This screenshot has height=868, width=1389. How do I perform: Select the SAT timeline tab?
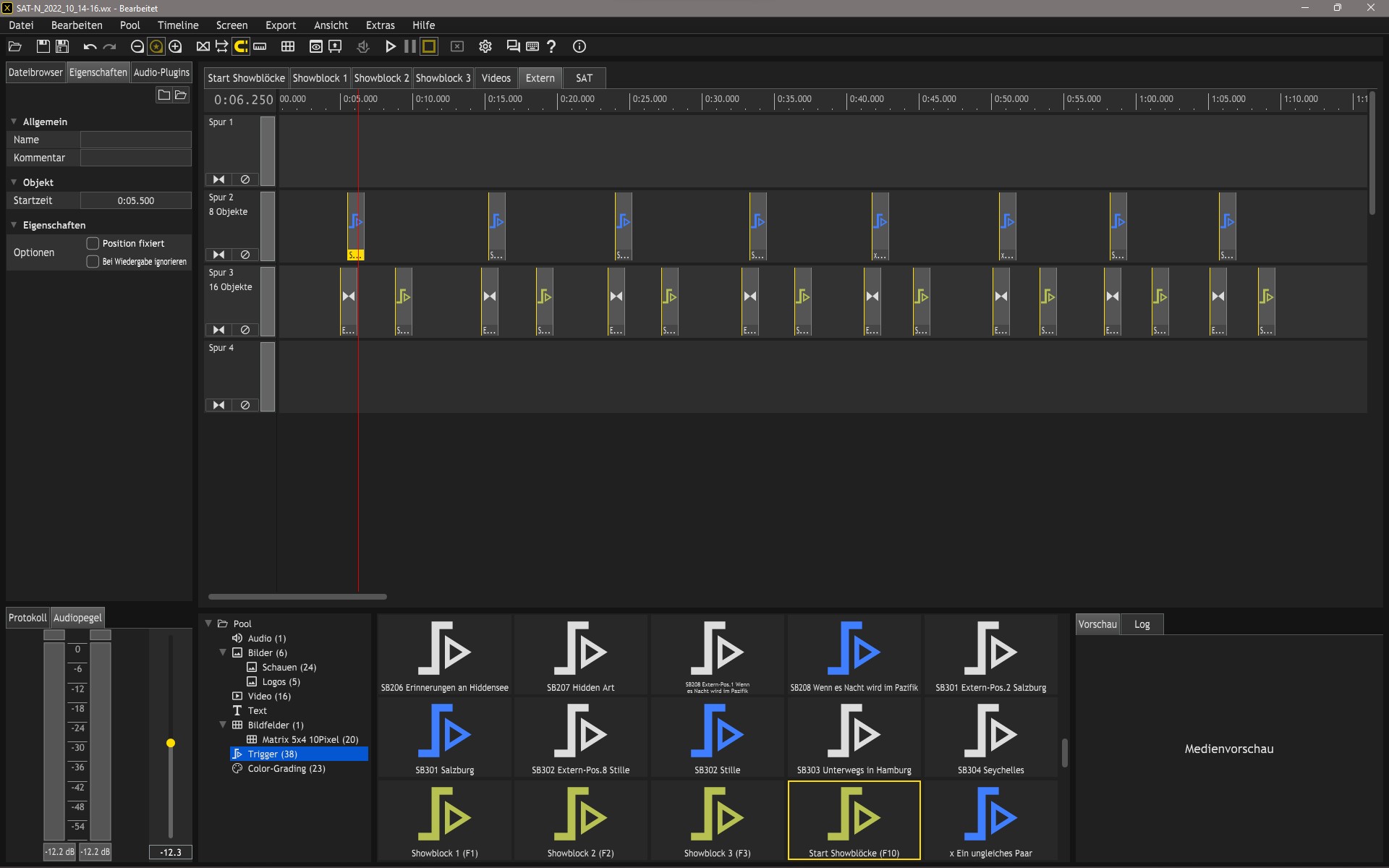click(584, 78)
